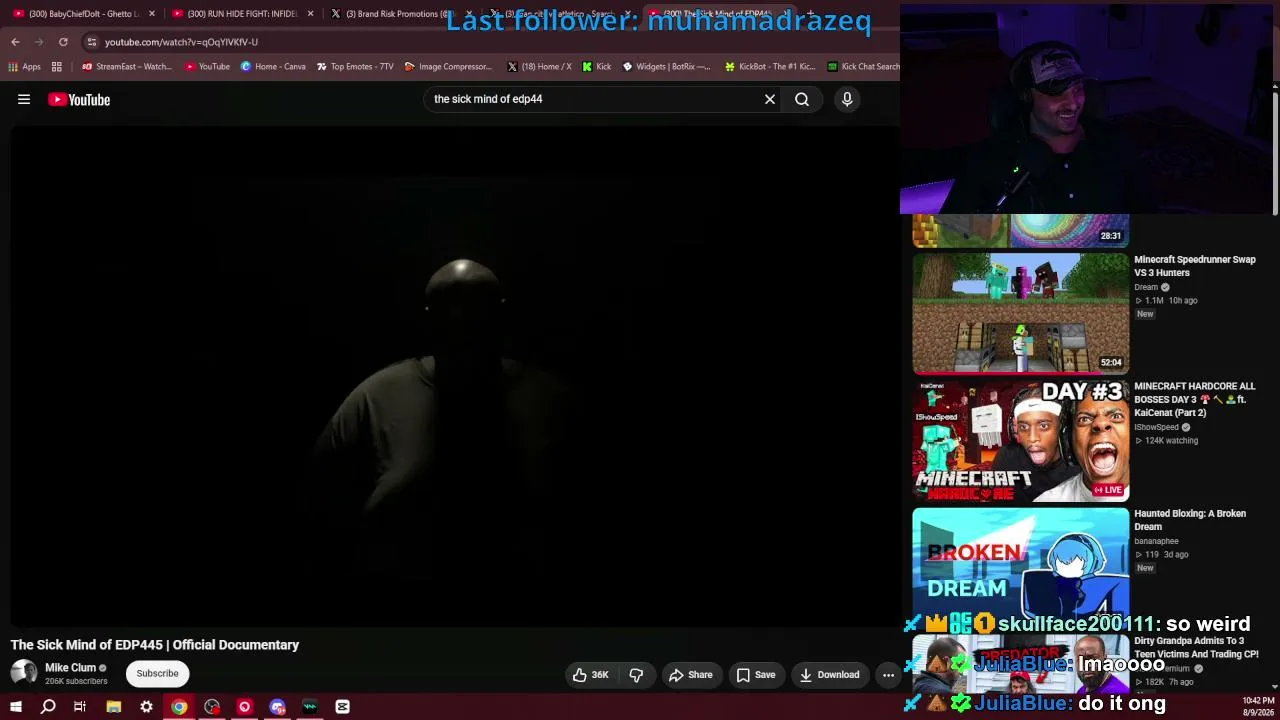The width and height of the screenshot is (1280, 720).
Task: Open the 28:31 video thumbnail
Action: [x=1020, y=231]
